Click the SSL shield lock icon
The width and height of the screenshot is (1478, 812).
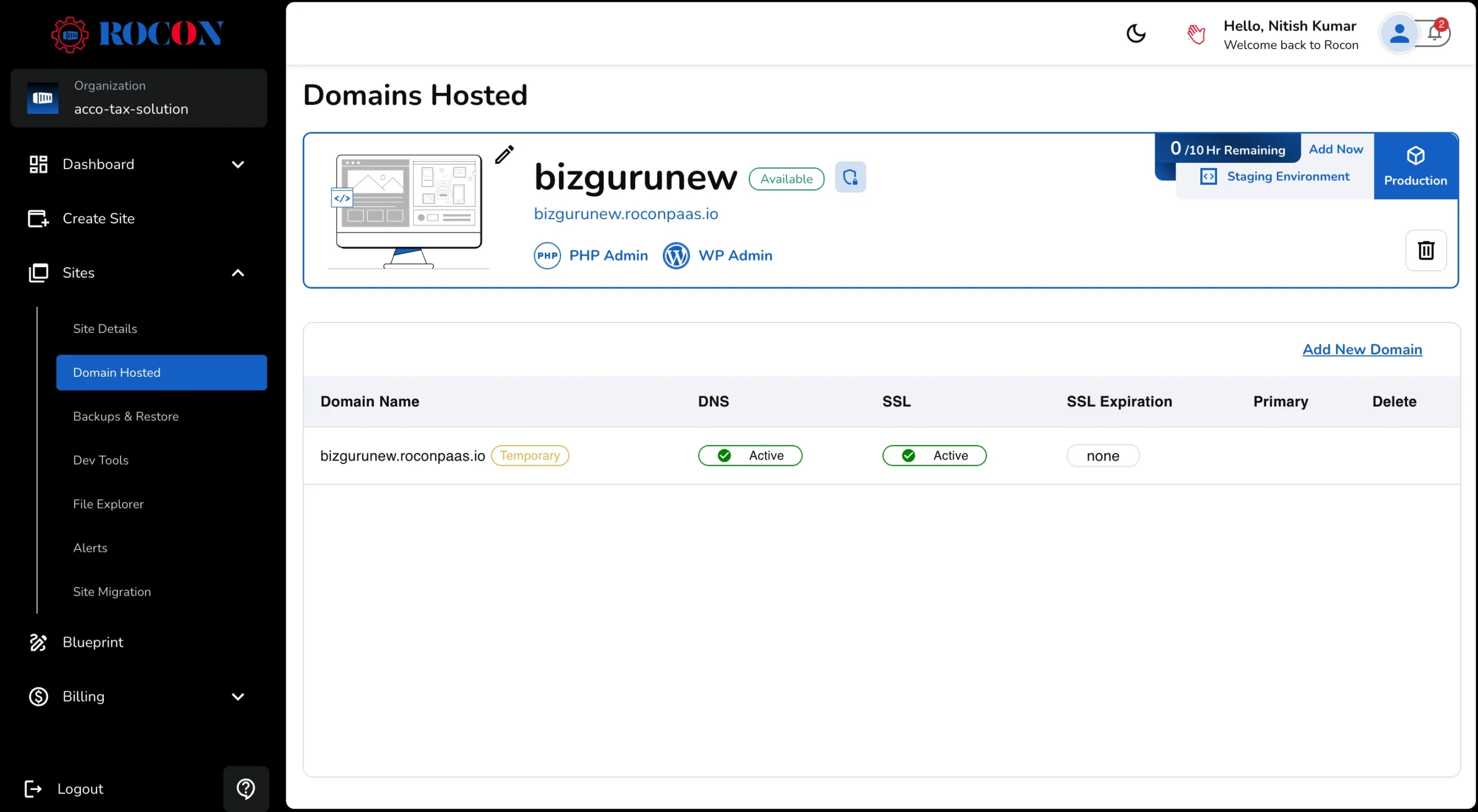[x=850, y=177]
